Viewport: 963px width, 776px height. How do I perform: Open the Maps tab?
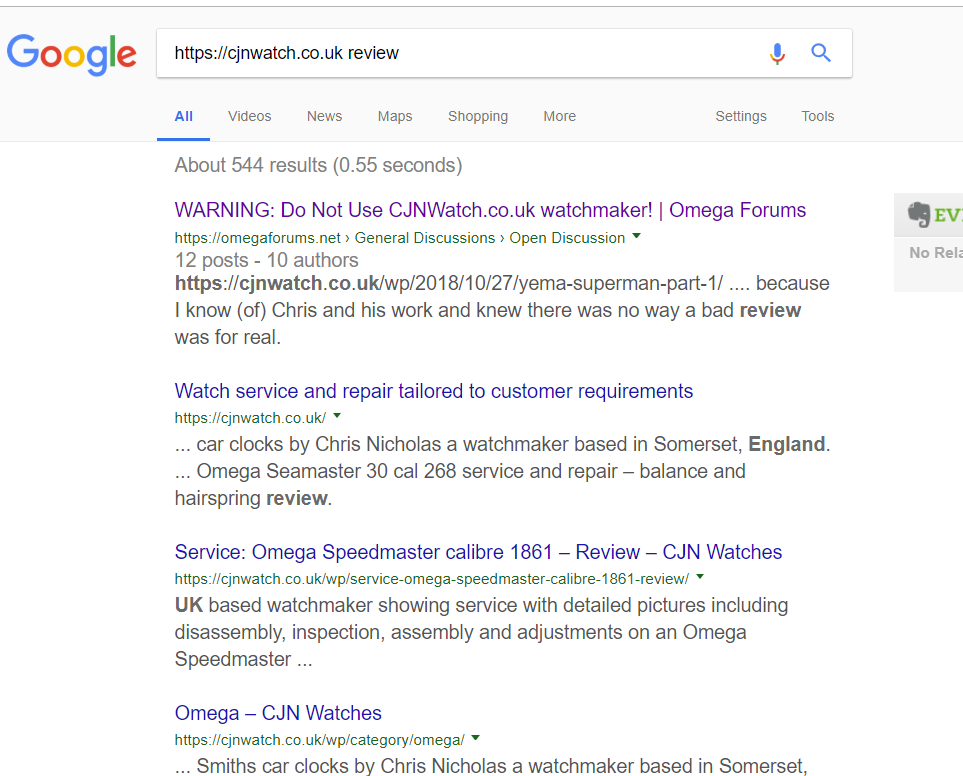pyautogui.click(x=395, y=116)
